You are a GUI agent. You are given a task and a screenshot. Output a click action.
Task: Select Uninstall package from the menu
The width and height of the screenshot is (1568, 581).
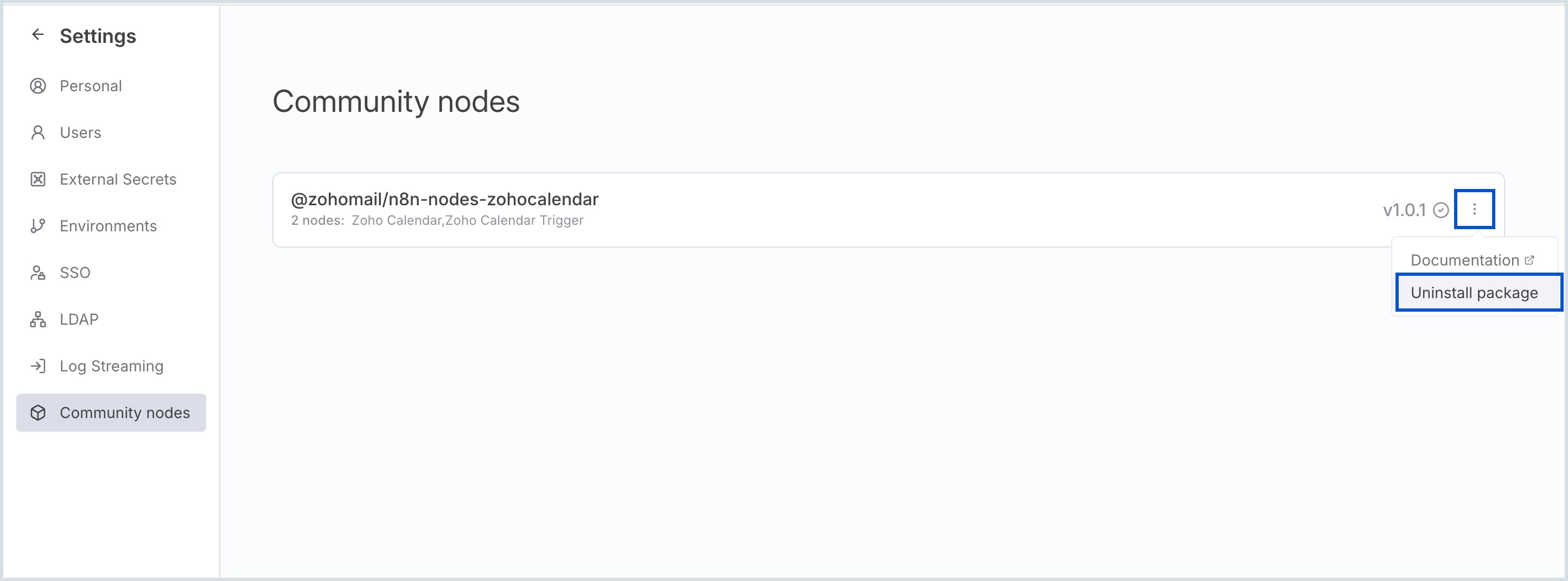click(x=1474, y=293)
